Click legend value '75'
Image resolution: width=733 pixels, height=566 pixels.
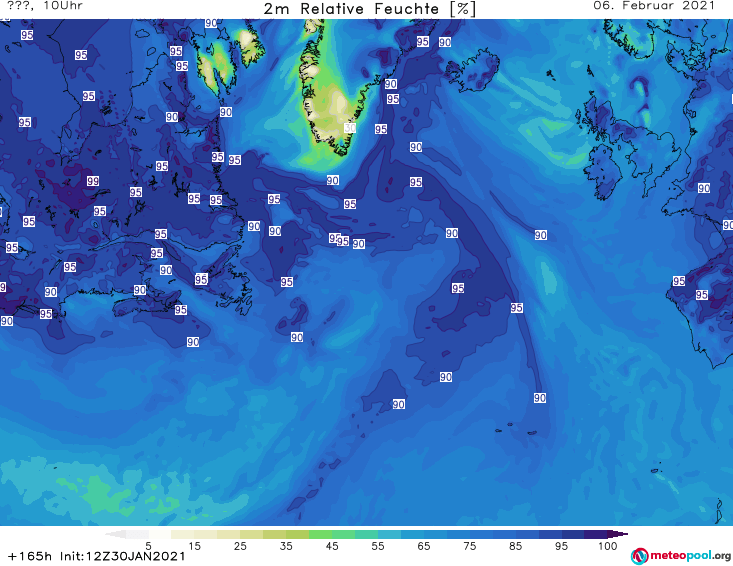pos(469,546)
